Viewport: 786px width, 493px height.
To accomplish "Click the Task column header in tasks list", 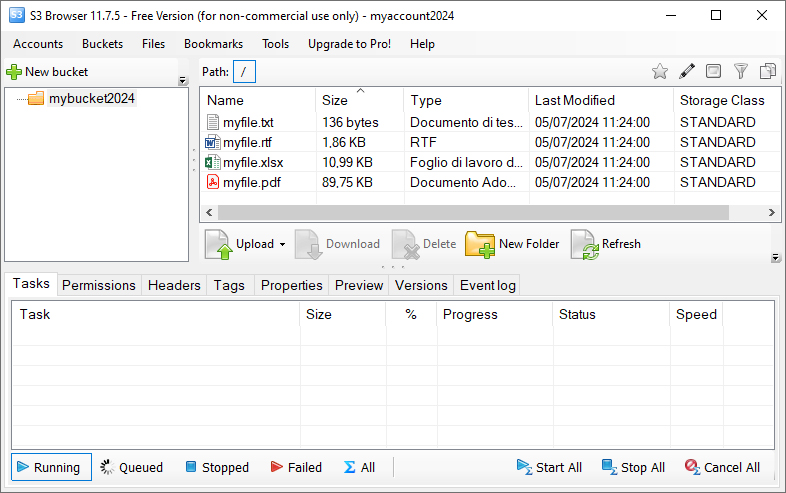I will tap(156, 314).
